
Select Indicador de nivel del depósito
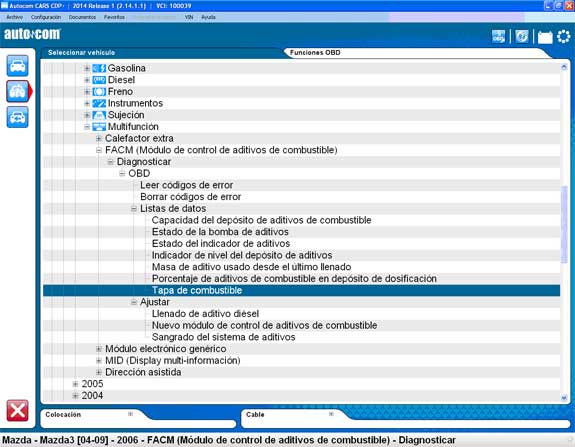tap(242, 255)
